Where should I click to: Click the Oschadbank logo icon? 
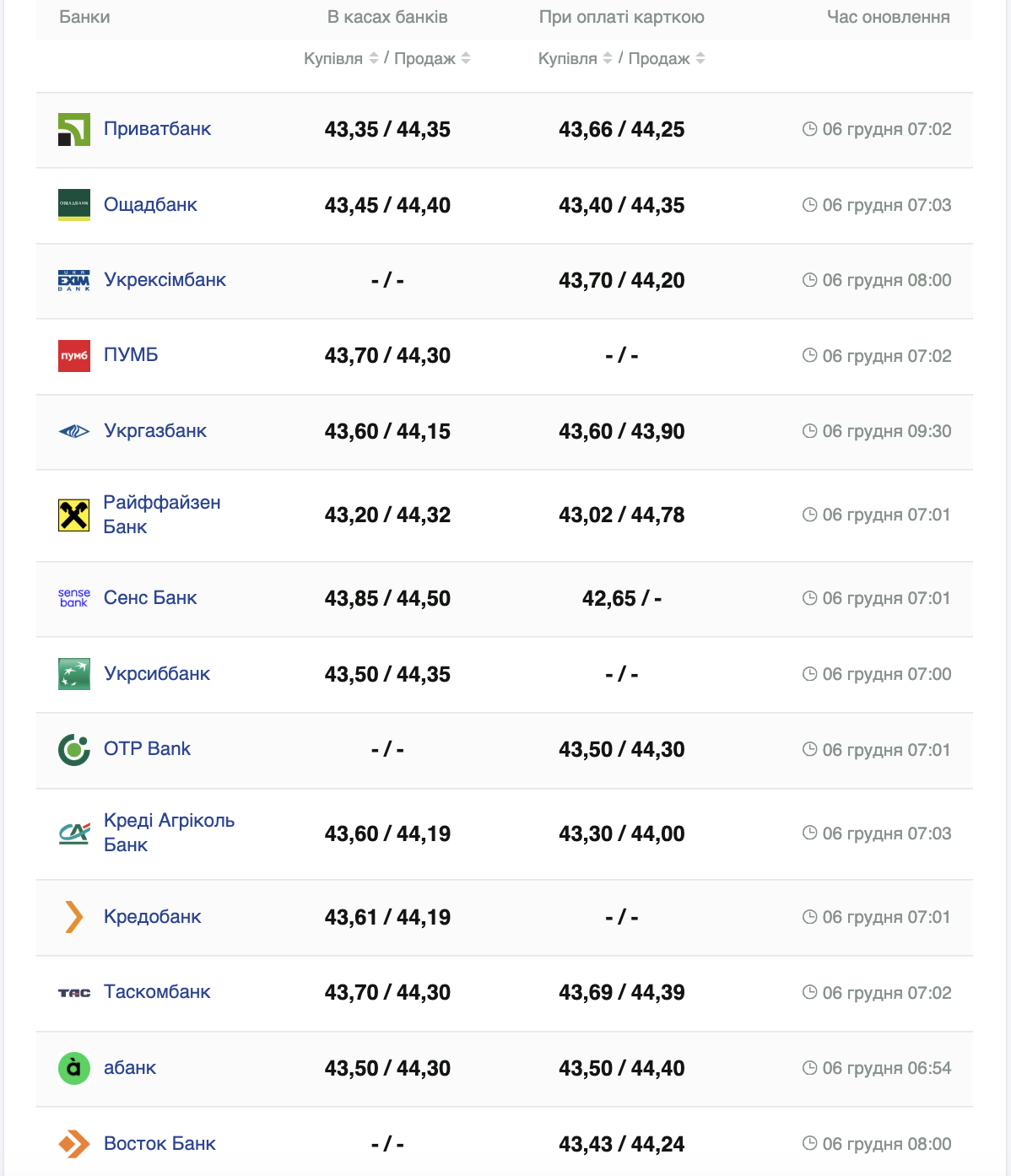pyautogui.click(x=74, y=205)
